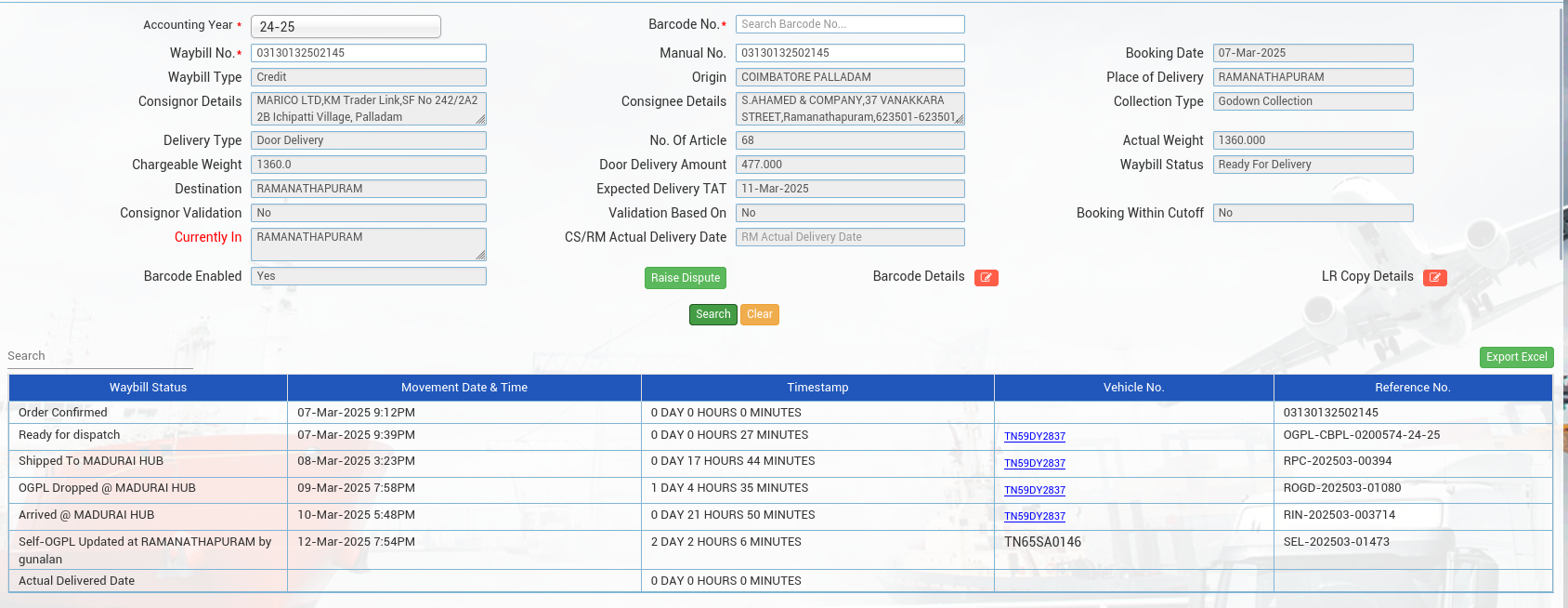Open the LR Copy Details edit icon
Viewport: 1568px width, 608px height.
click(1434, 278)
